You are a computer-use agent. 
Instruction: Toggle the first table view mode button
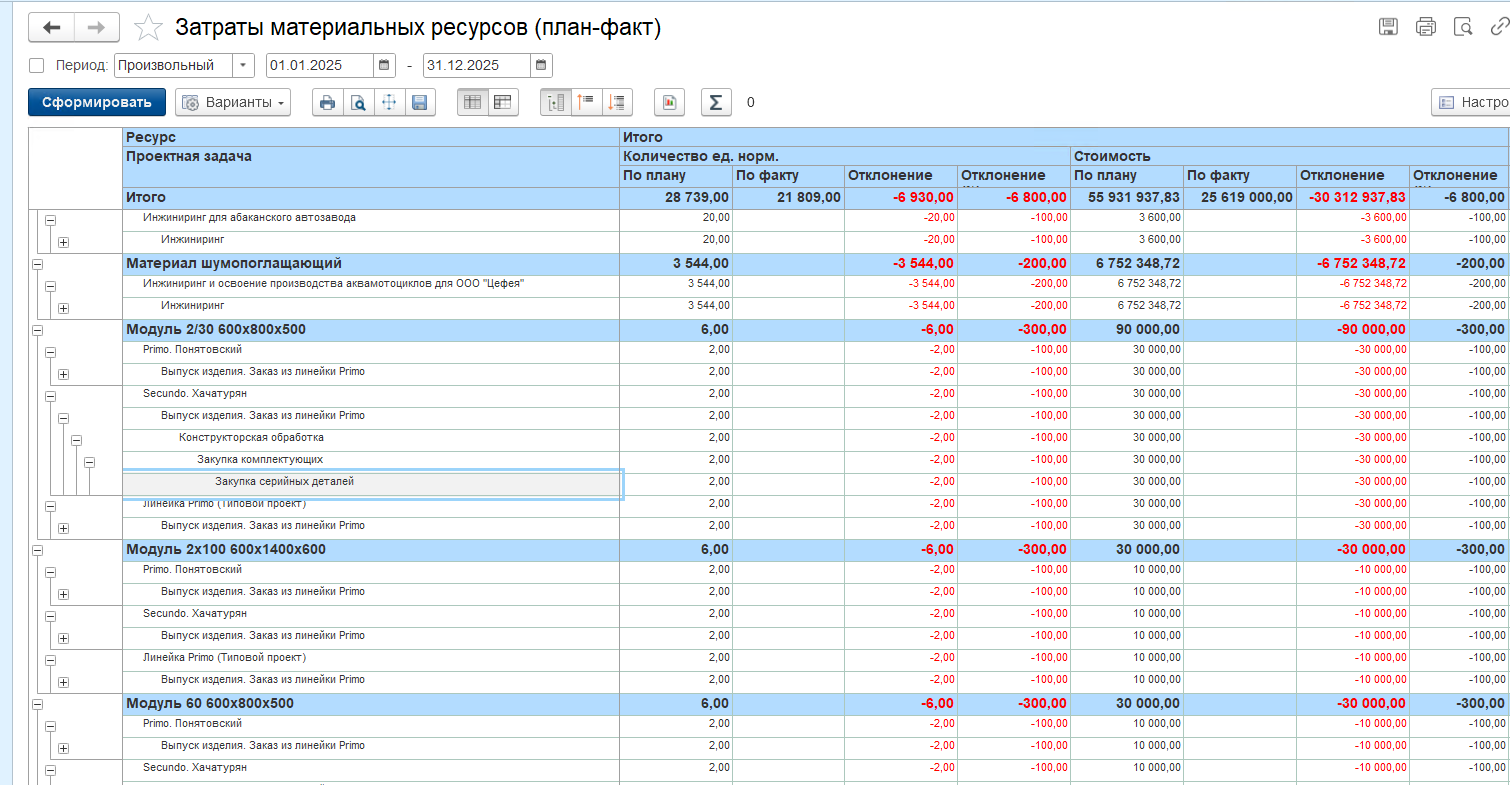pyautogui.click(x=473, y=102)
